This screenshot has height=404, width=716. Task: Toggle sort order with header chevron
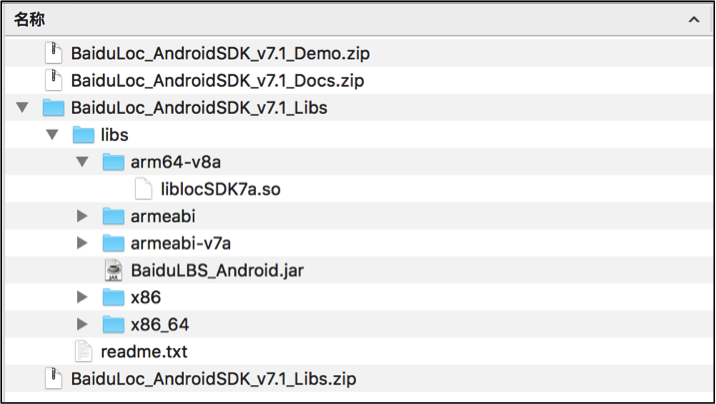(x=694, y=20)
